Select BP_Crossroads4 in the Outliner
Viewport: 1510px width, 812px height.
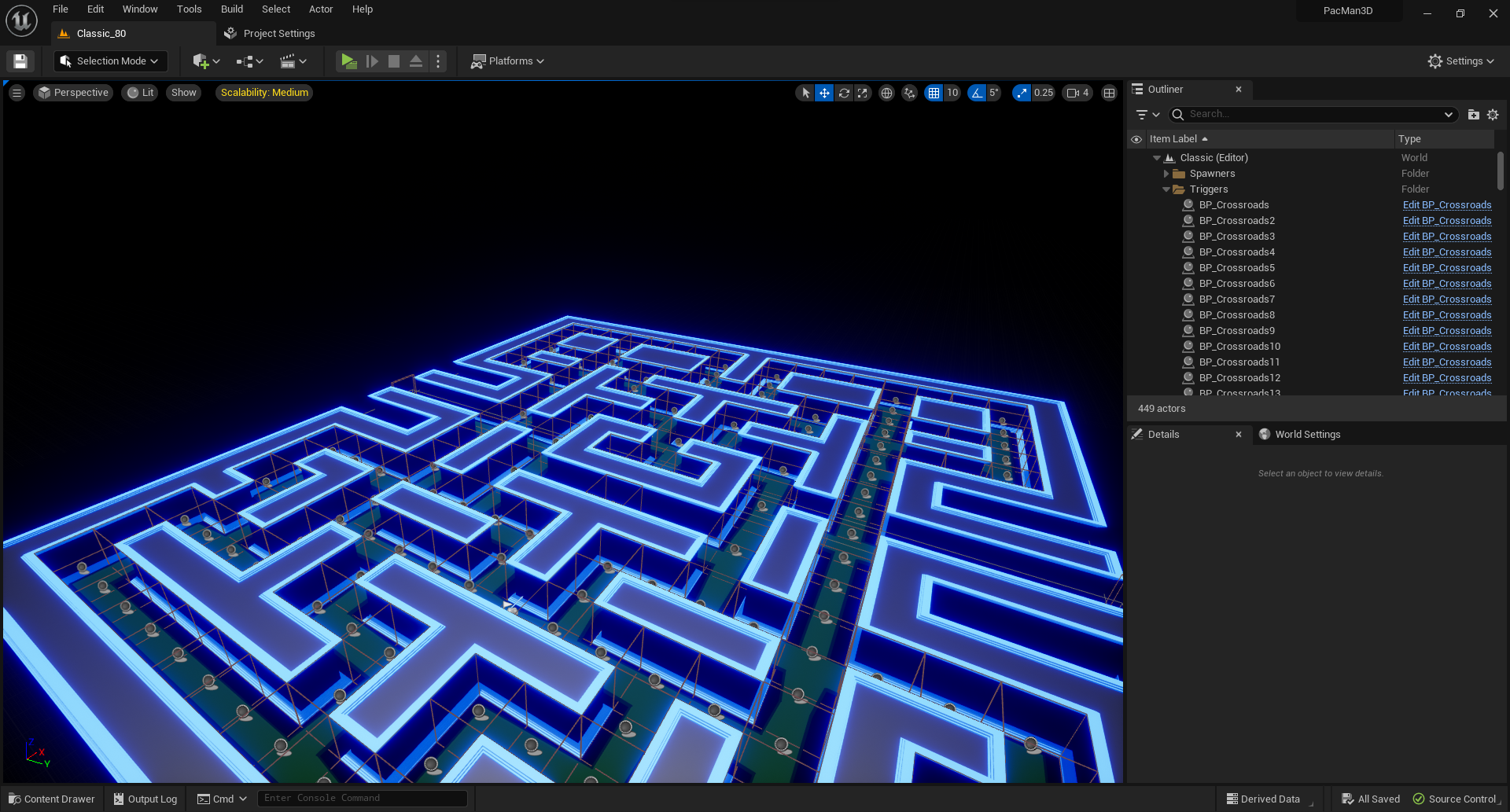1236,252
